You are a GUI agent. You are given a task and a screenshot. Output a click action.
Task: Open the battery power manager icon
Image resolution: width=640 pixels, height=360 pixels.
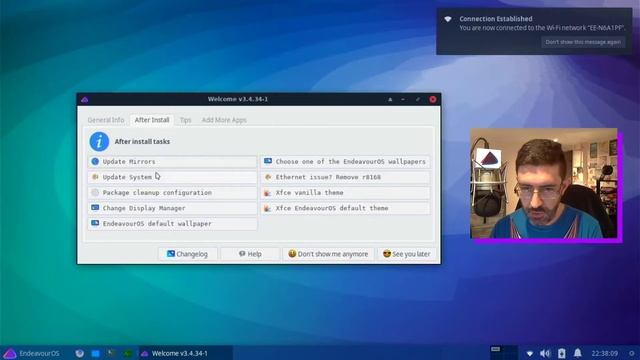562,353
